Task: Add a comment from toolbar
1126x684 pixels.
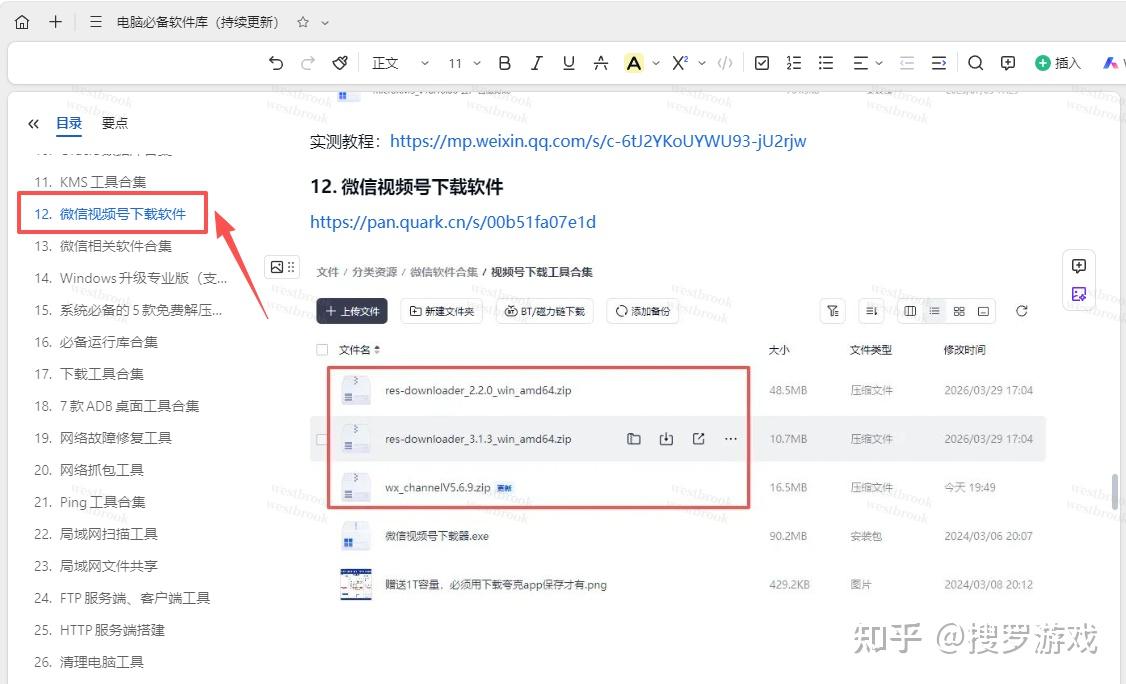Action: point(1008,63)
